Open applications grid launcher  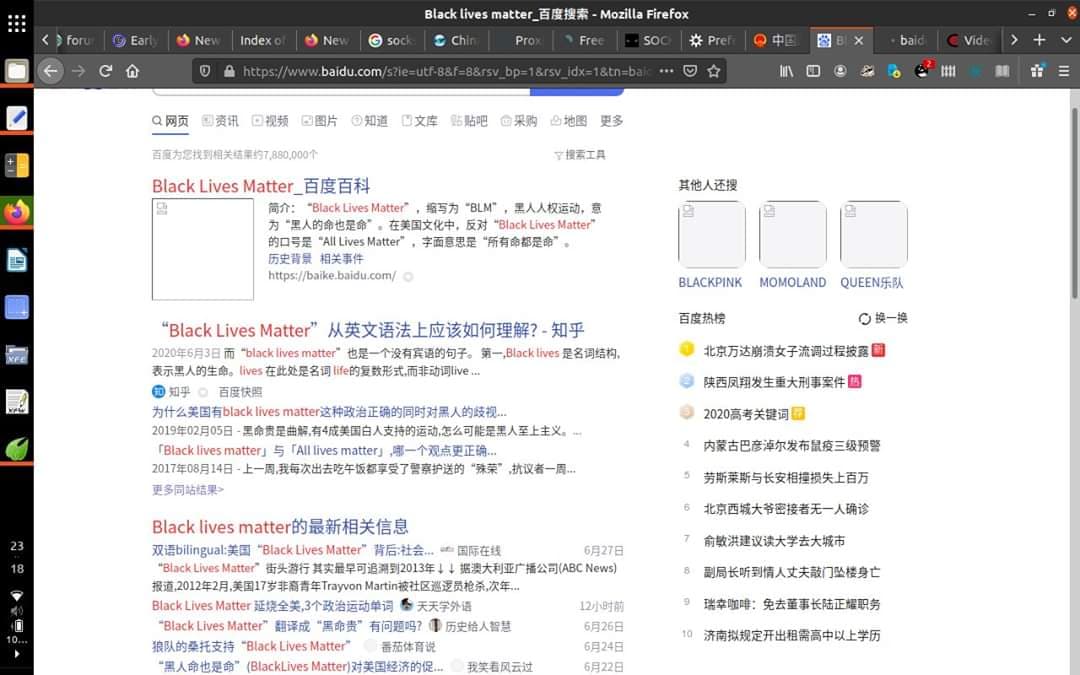coord(17,23)
